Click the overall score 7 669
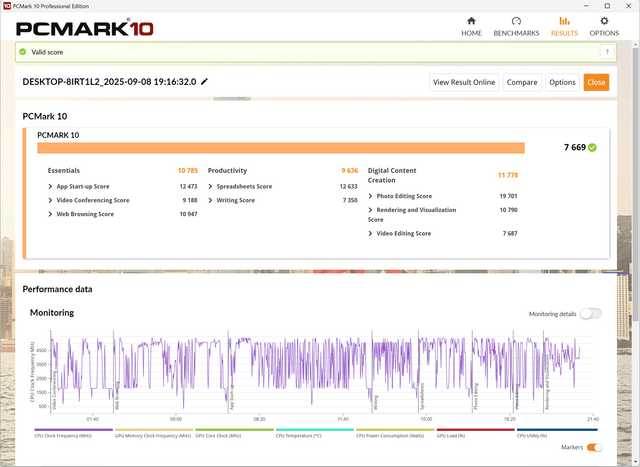 575,147
